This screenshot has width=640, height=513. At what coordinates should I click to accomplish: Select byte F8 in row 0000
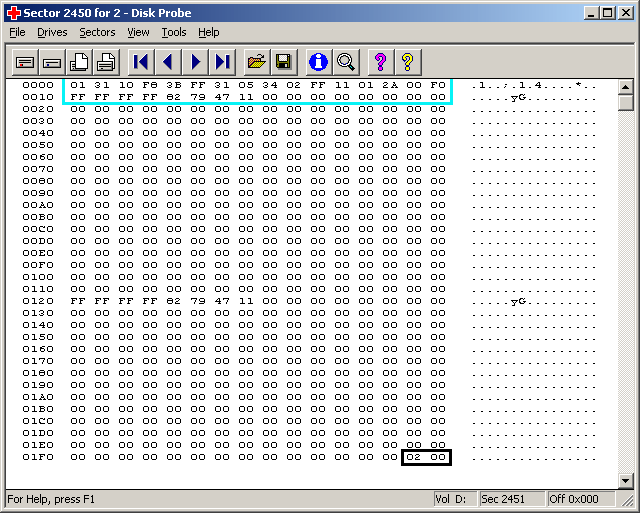(150, 85)
